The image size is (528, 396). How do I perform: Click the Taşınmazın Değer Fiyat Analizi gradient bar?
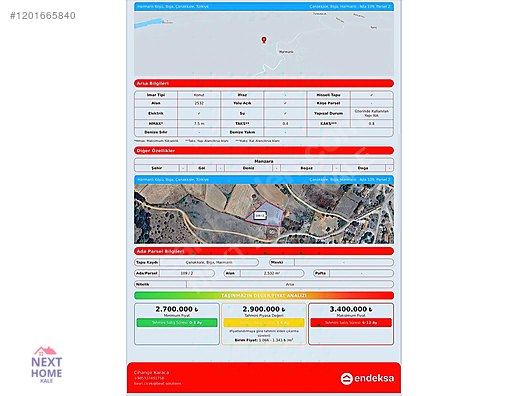click(264, 295)
